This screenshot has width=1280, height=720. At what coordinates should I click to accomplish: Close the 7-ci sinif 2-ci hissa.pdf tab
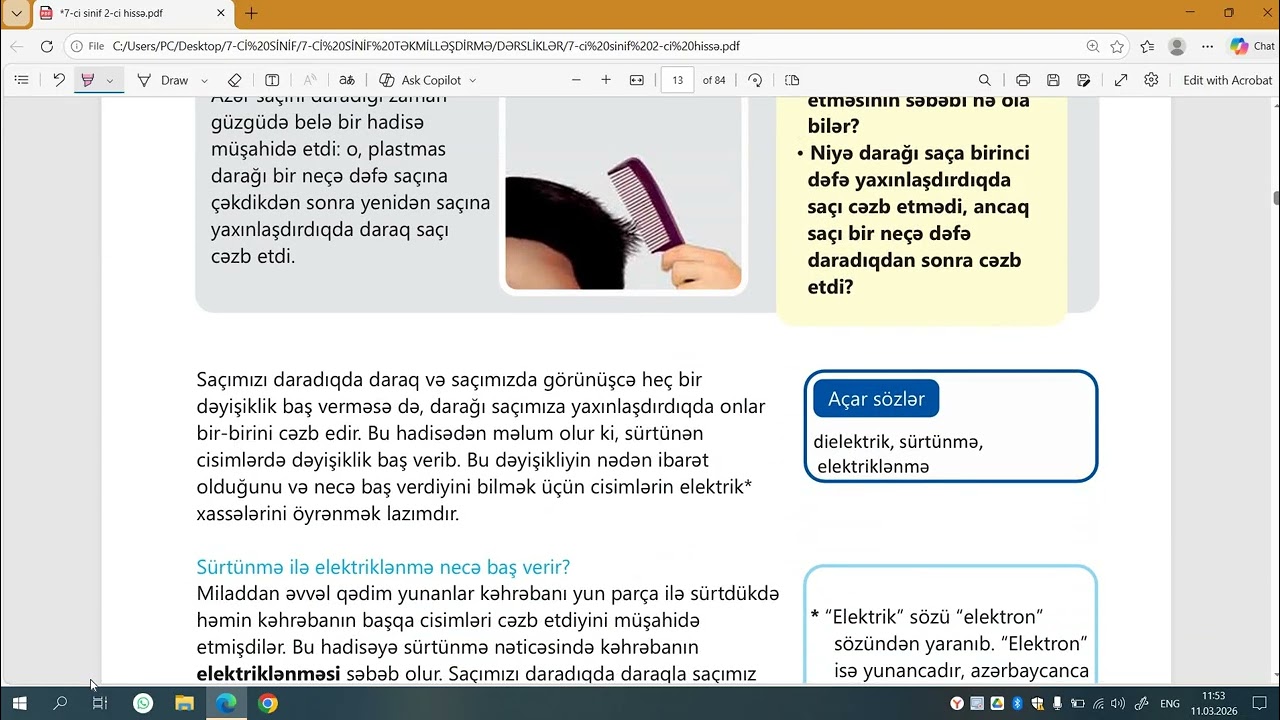pos(221,14)
